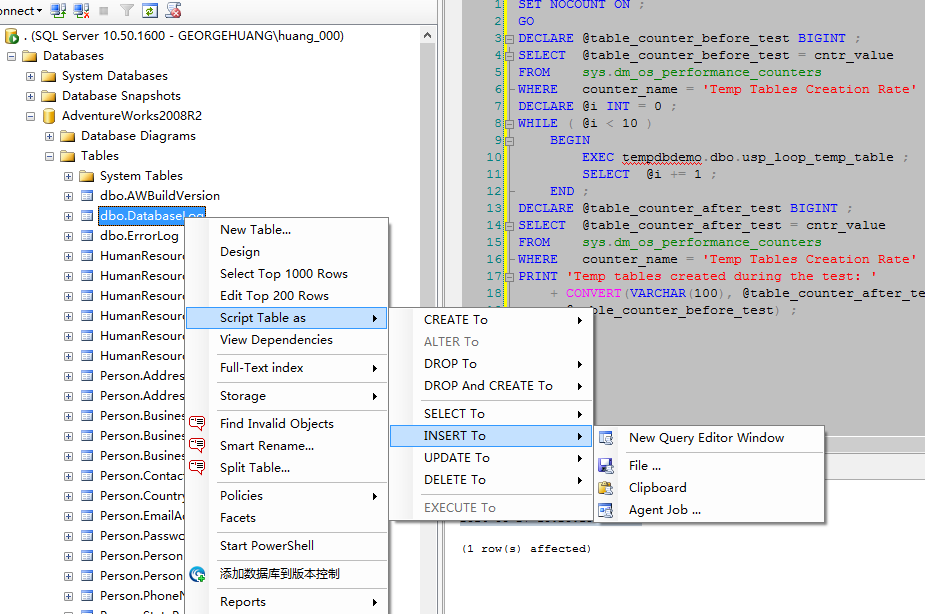Open the Script Table as submenu
Viewport: 925px width, 614px height.
(x=287, y=318)
